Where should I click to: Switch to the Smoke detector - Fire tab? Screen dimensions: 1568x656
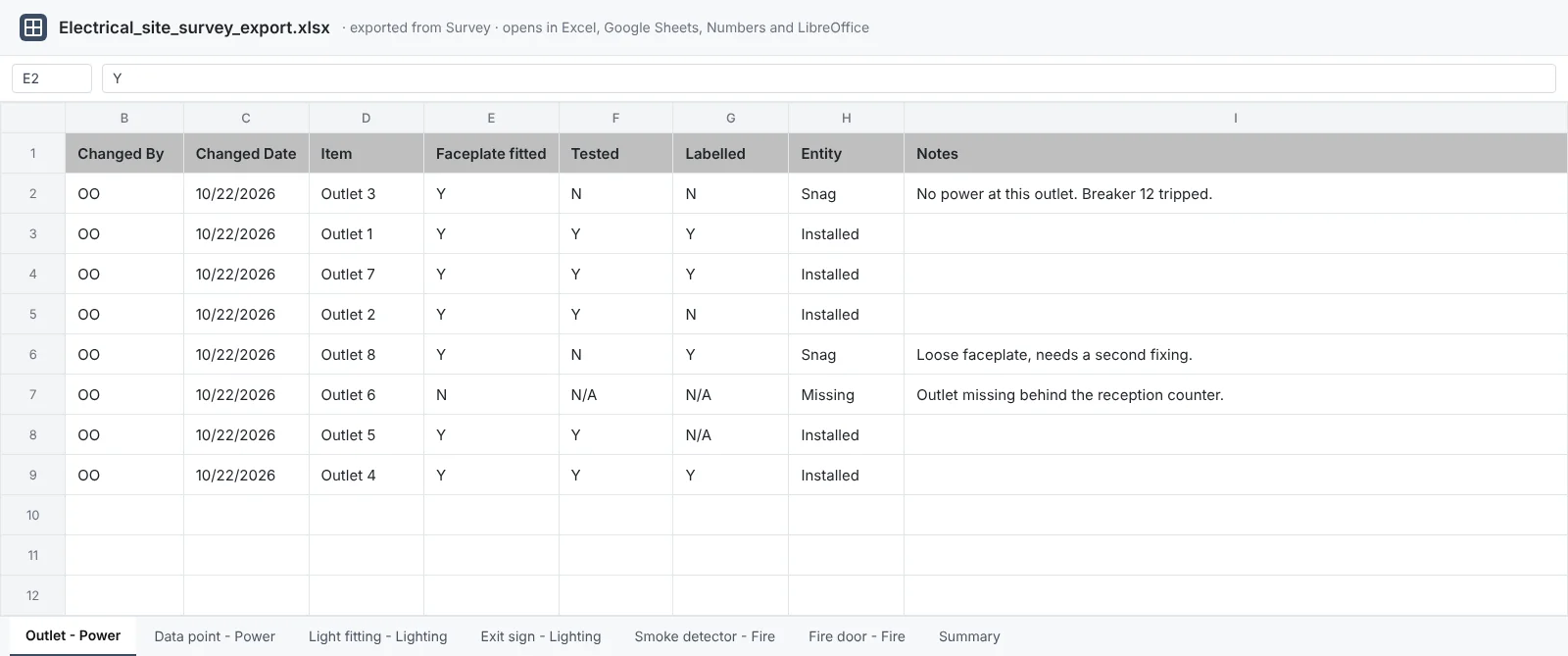pos(705,636)
